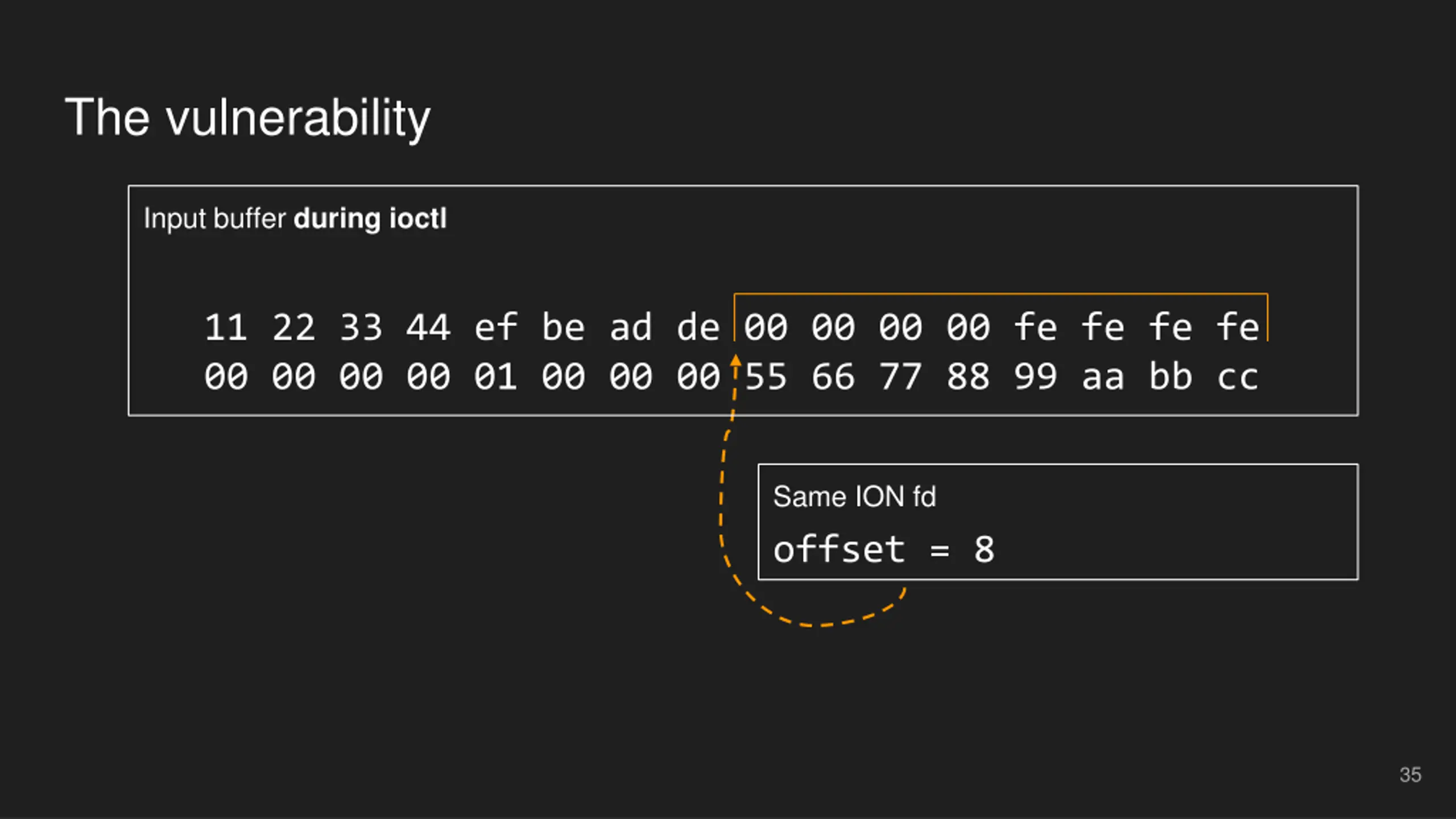The width and height of the screenshot is (1456, 819).
Task: Click the hex byte "55"
Action: 766,377
